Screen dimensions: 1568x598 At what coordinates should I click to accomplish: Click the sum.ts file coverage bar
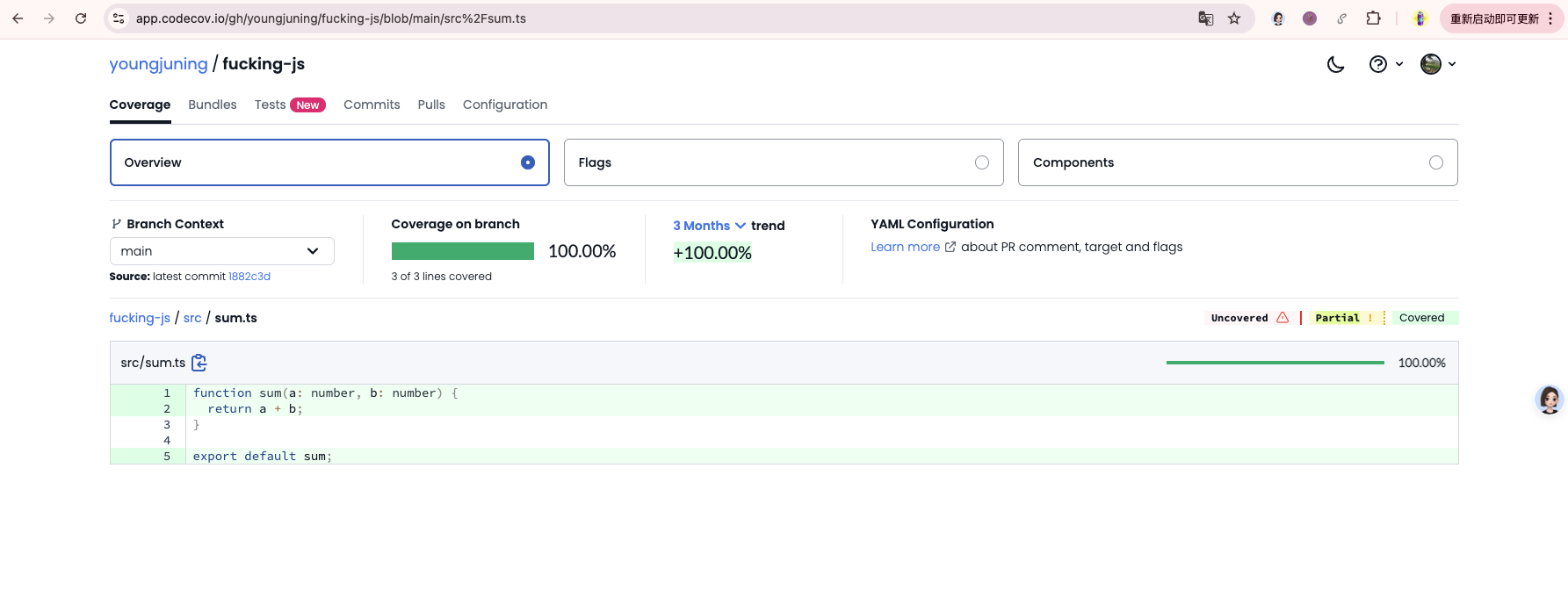(1275, 363)
